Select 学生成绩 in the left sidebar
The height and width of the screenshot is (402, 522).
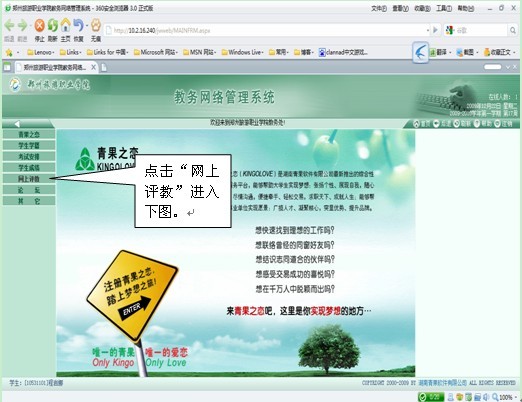coord(29,168)
